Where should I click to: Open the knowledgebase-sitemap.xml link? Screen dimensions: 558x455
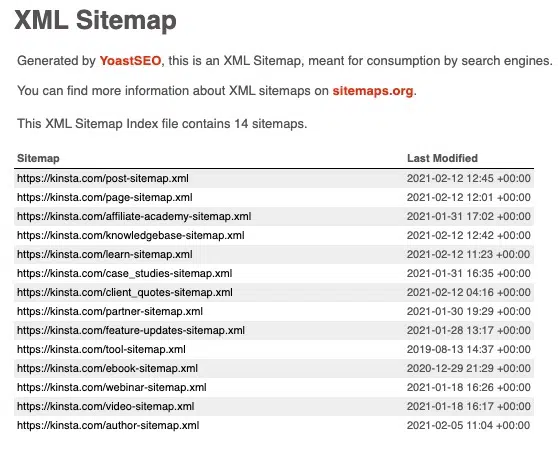[131, 236]
